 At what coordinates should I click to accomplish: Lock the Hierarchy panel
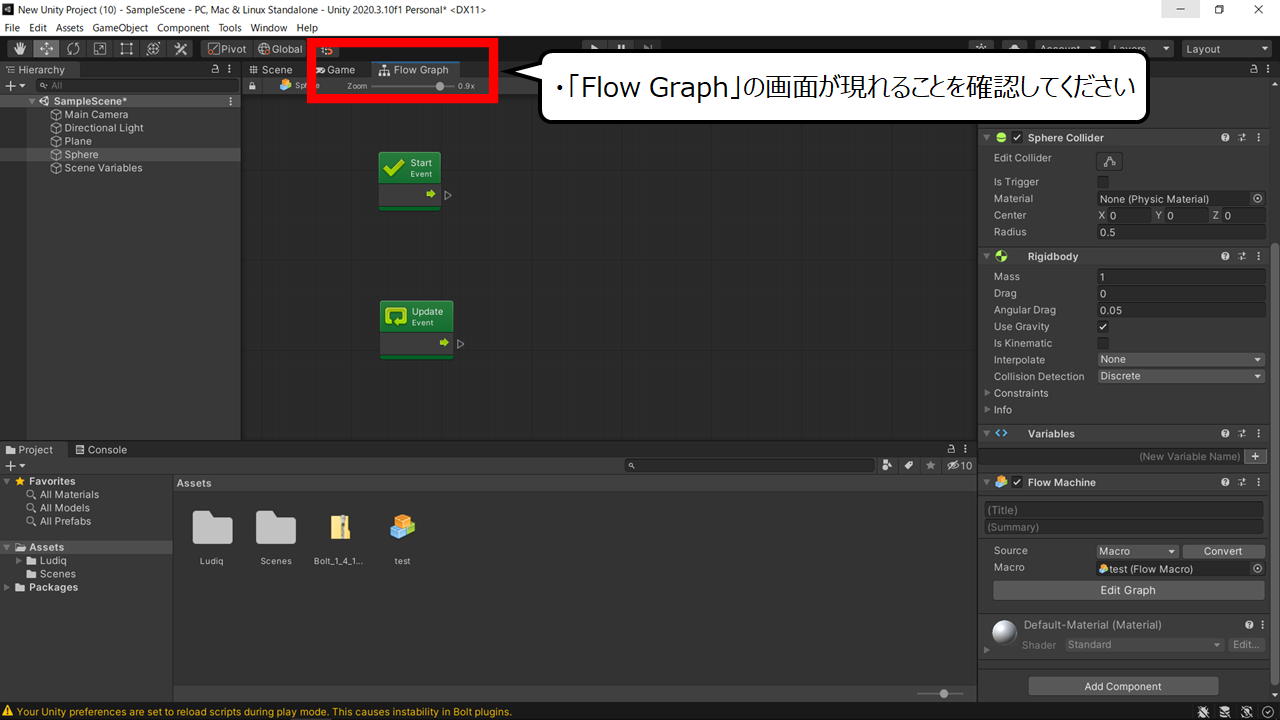[215, 70]
